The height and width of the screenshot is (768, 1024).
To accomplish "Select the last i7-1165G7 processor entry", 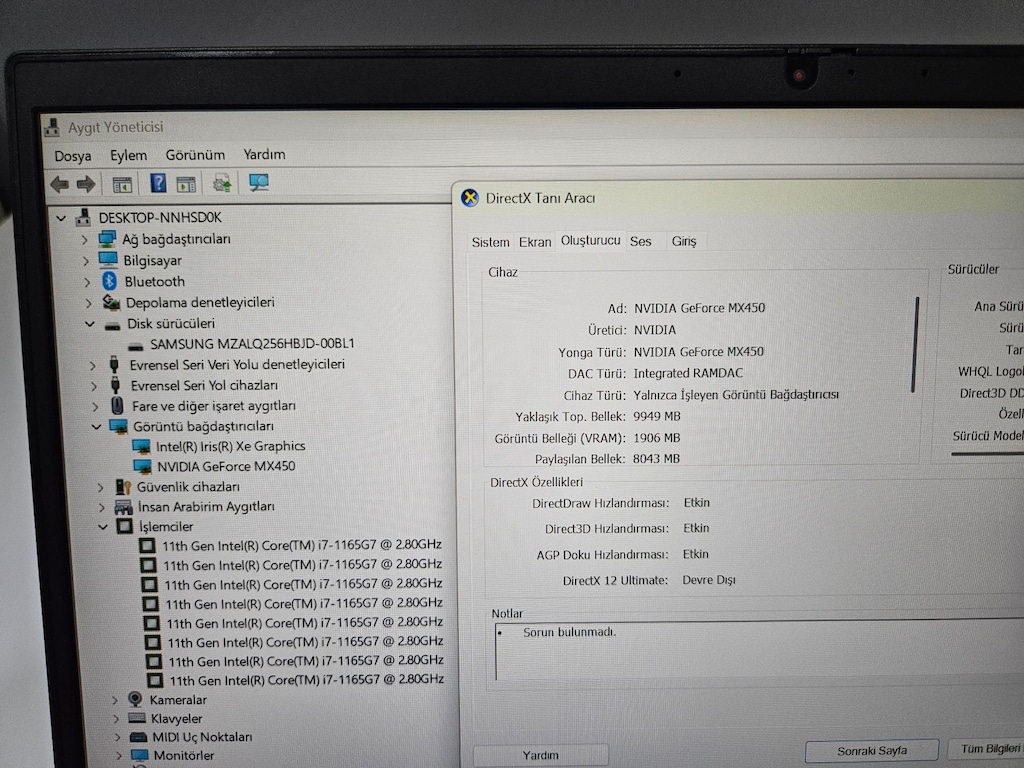I will [307, 680].
